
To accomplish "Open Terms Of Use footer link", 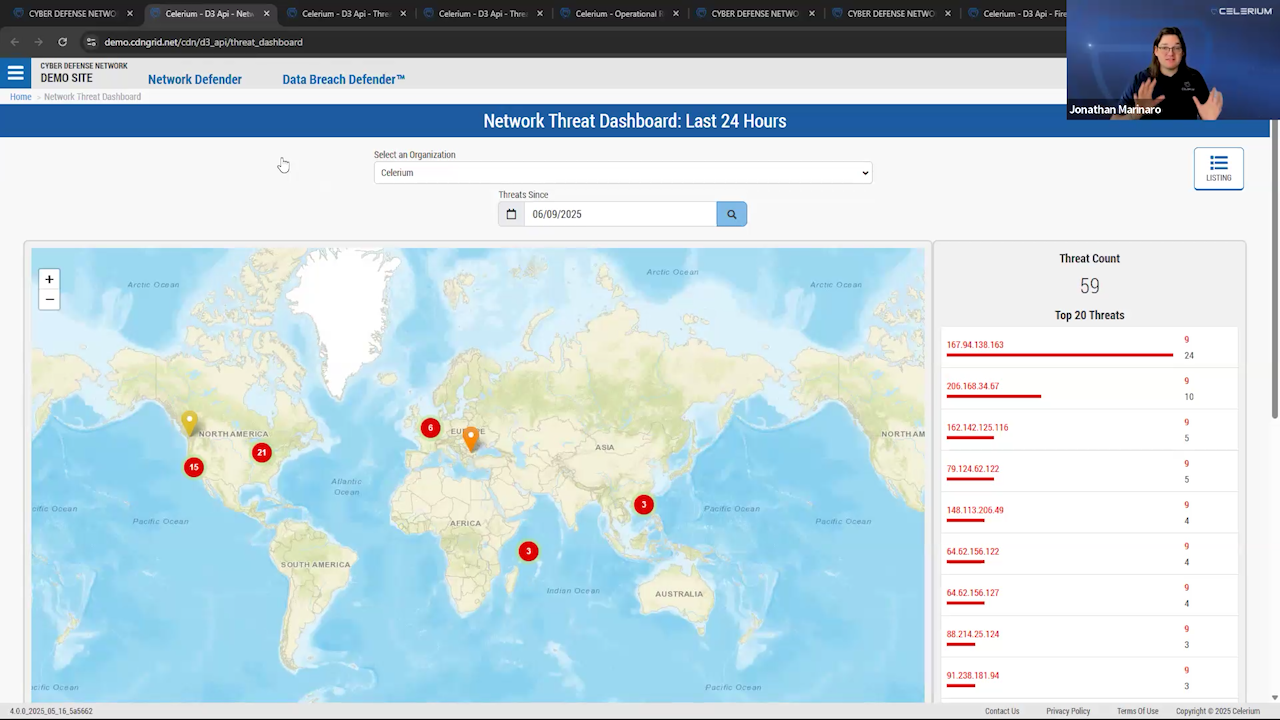I will 1137,711.
